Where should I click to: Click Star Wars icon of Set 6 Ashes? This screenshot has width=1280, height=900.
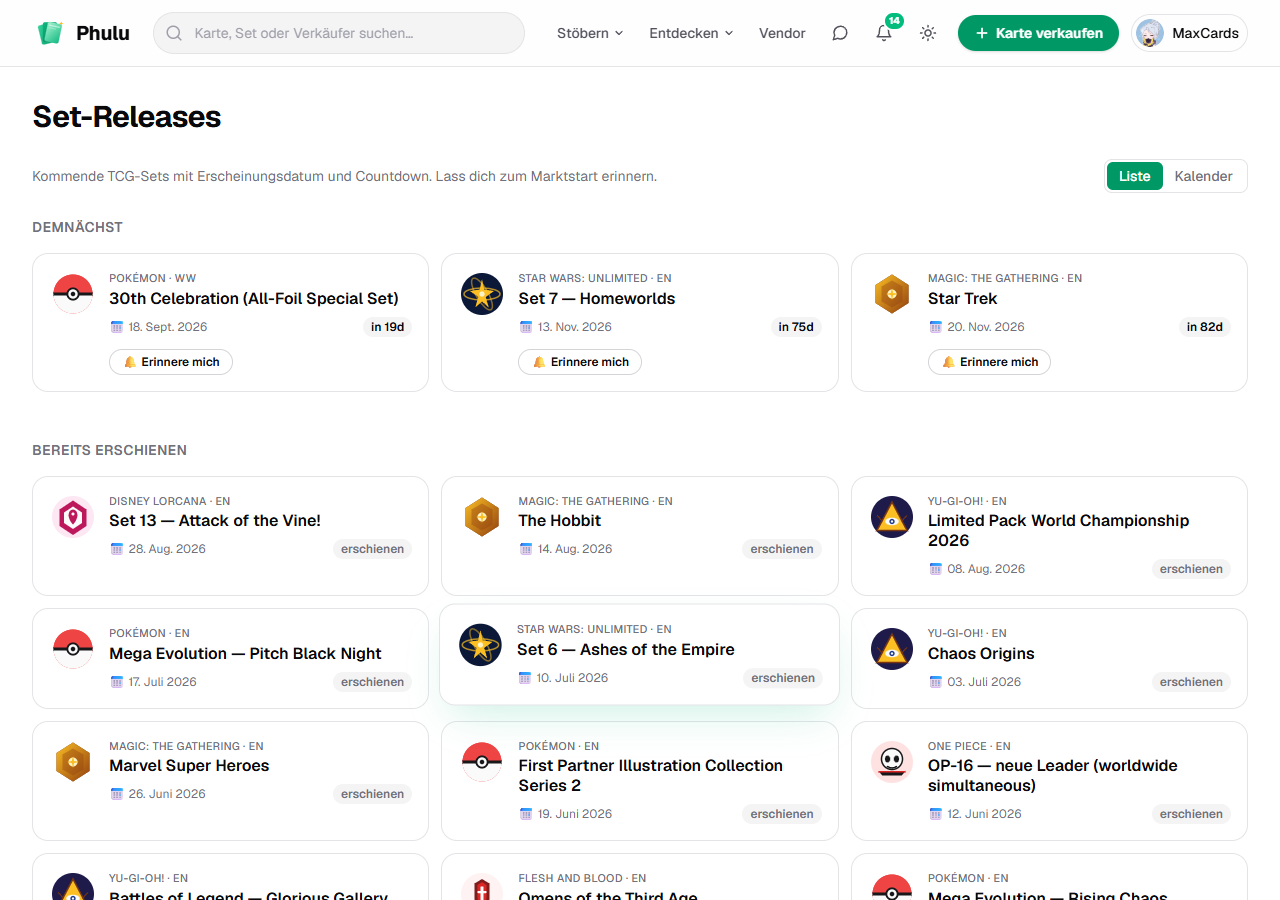480,645
